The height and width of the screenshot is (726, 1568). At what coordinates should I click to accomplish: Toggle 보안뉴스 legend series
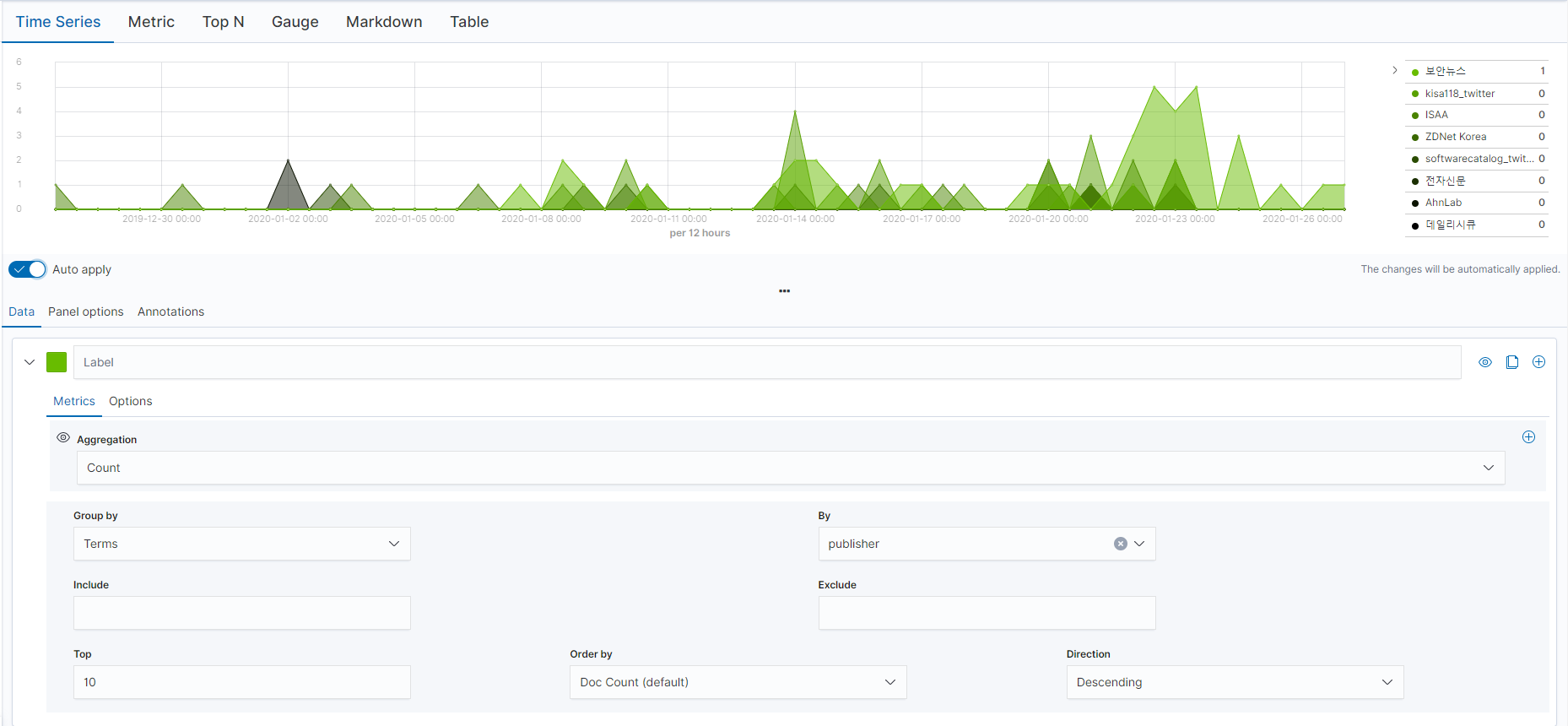[x=1479, y=72]
